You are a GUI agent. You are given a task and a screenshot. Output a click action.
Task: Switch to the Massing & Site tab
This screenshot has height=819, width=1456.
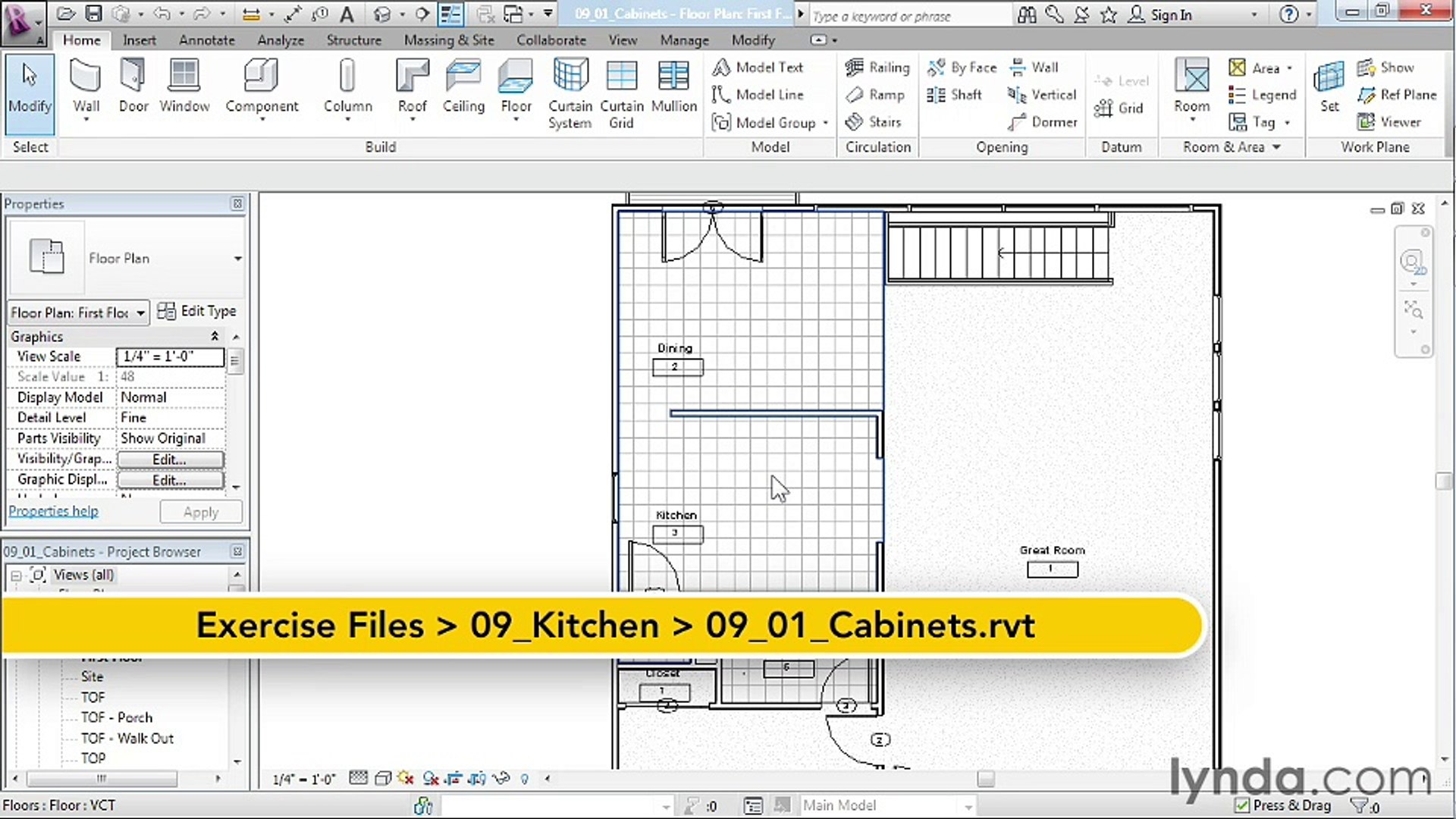[x=448, y=40]
